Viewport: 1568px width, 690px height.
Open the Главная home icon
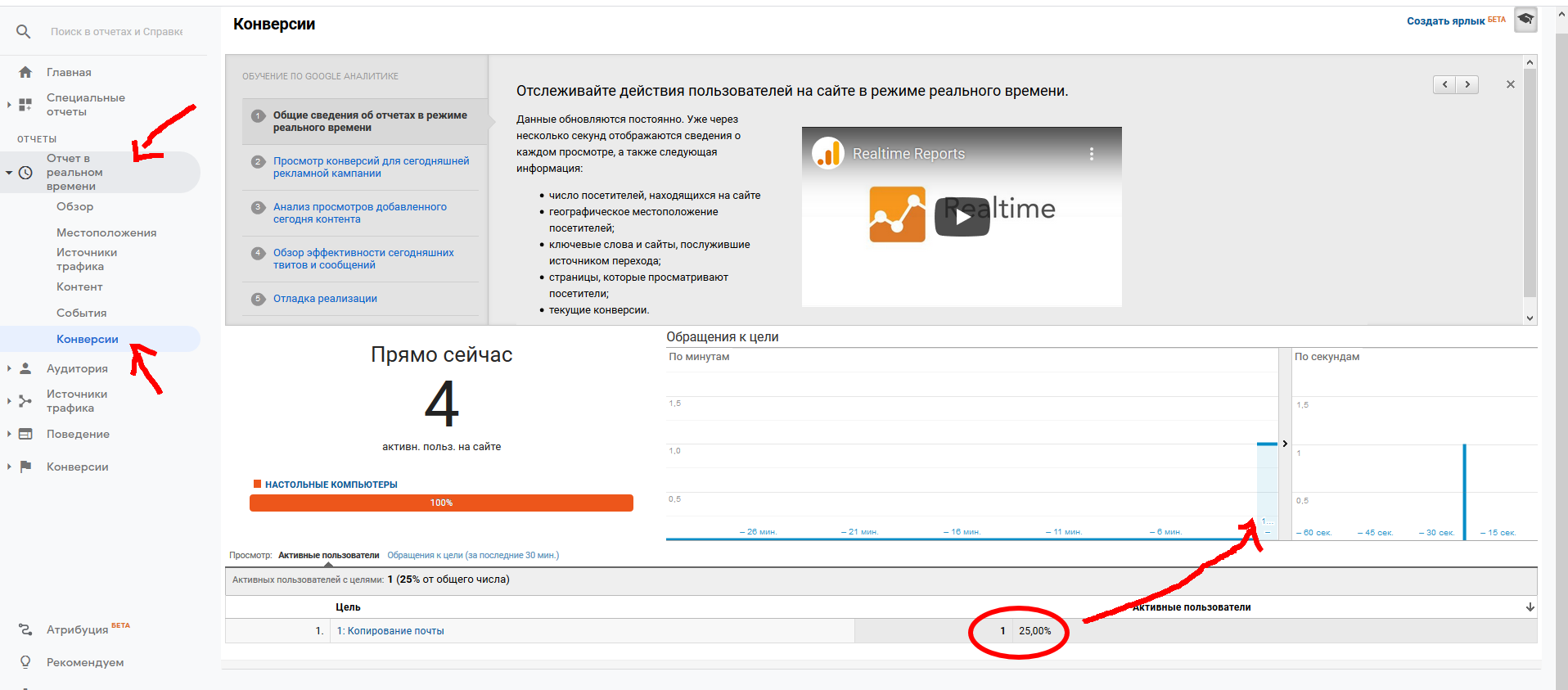(25, 72)
